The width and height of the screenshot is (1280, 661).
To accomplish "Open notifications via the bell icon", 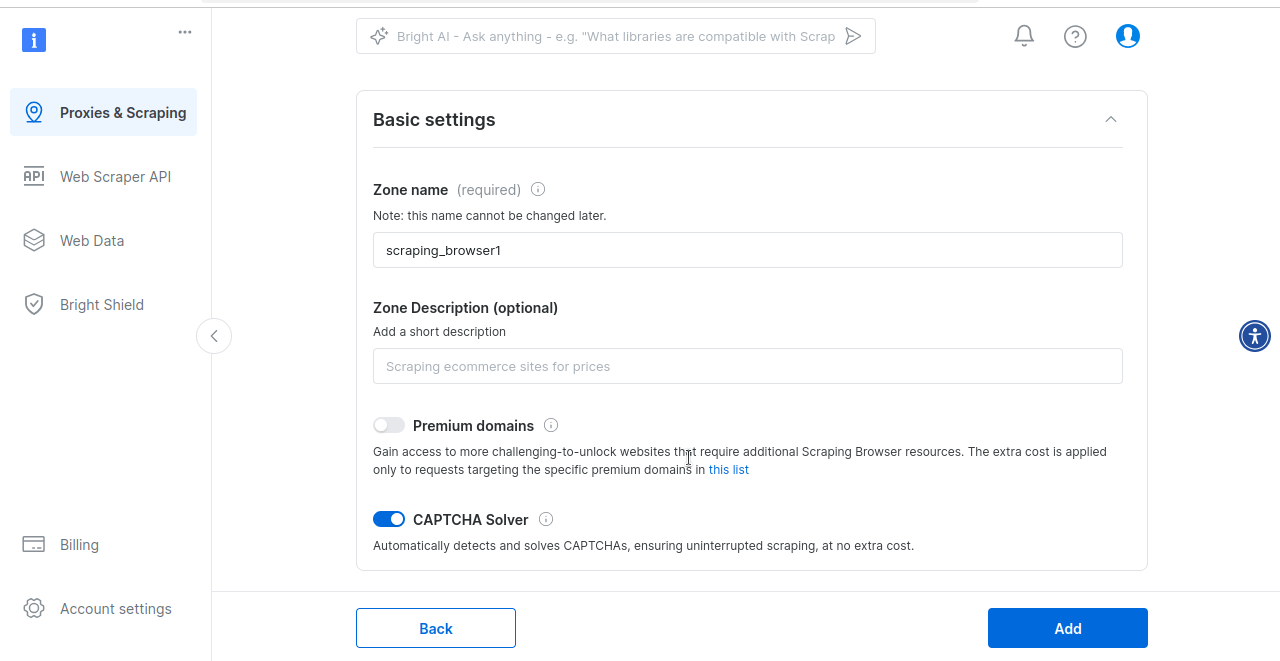I will tap(1023, 35).
